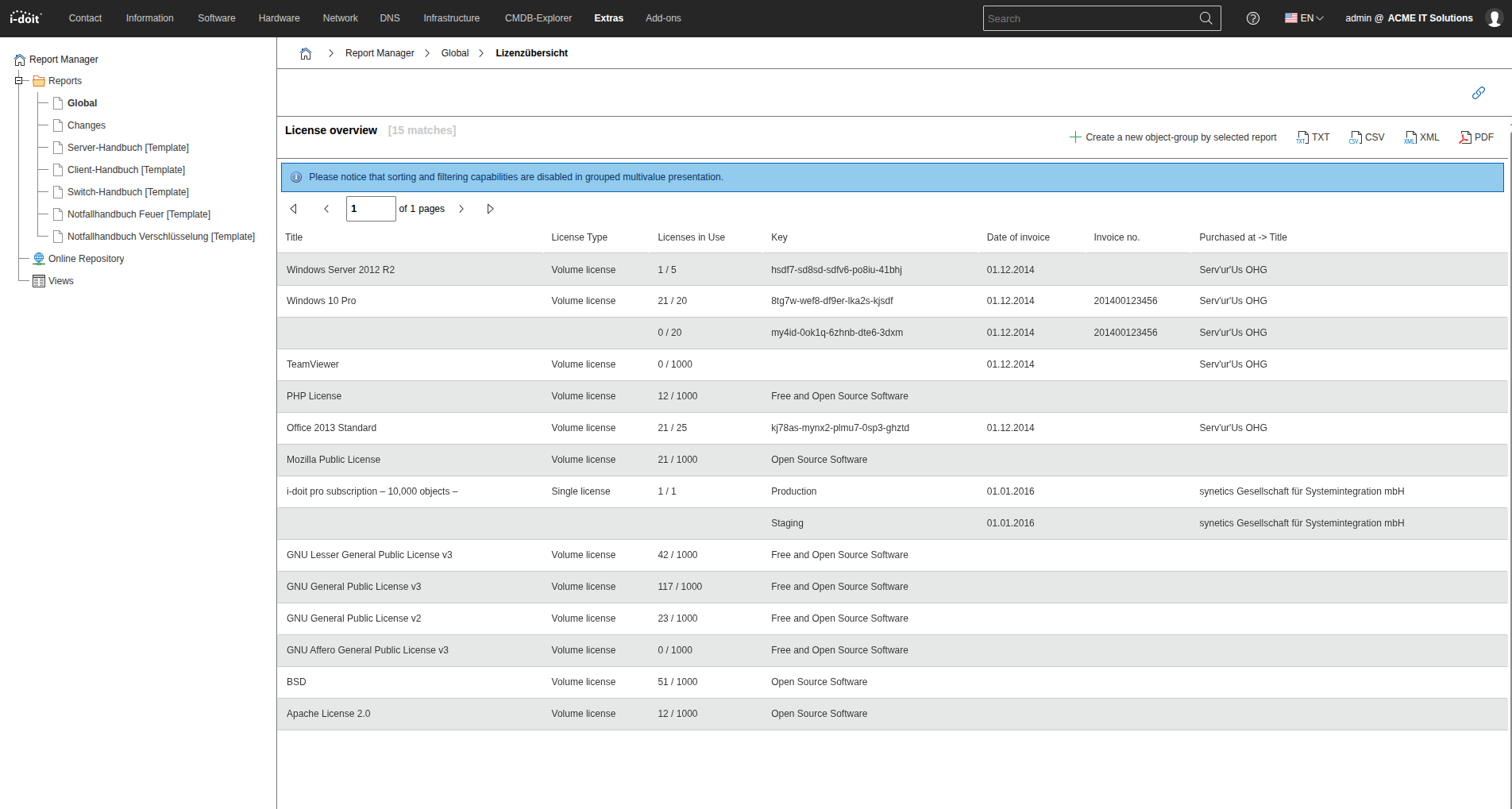Create a new object-group by selected report
This screenshot has height=809, width=1512.
tap(1173, 137)
